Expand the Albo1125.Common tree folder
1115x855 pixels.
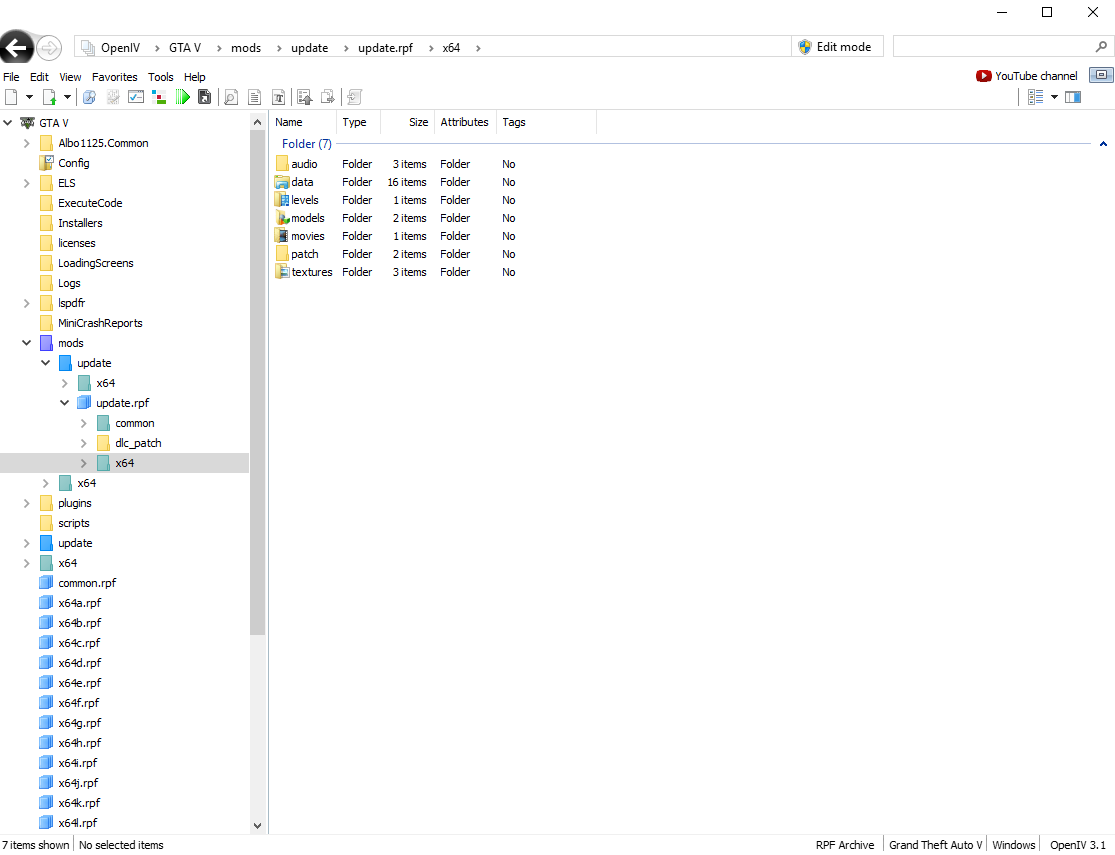pyautogui.click(x=27, y=143)
